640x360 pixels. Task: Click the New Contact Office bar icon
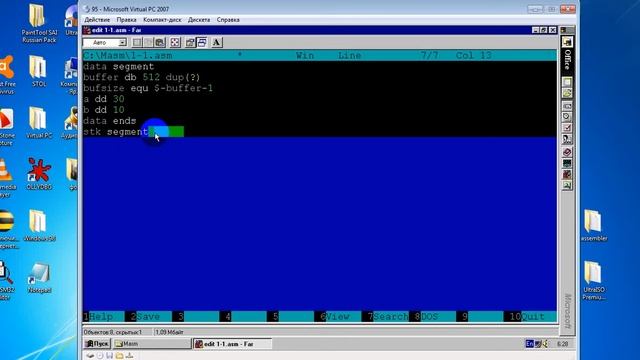point(567,139)
